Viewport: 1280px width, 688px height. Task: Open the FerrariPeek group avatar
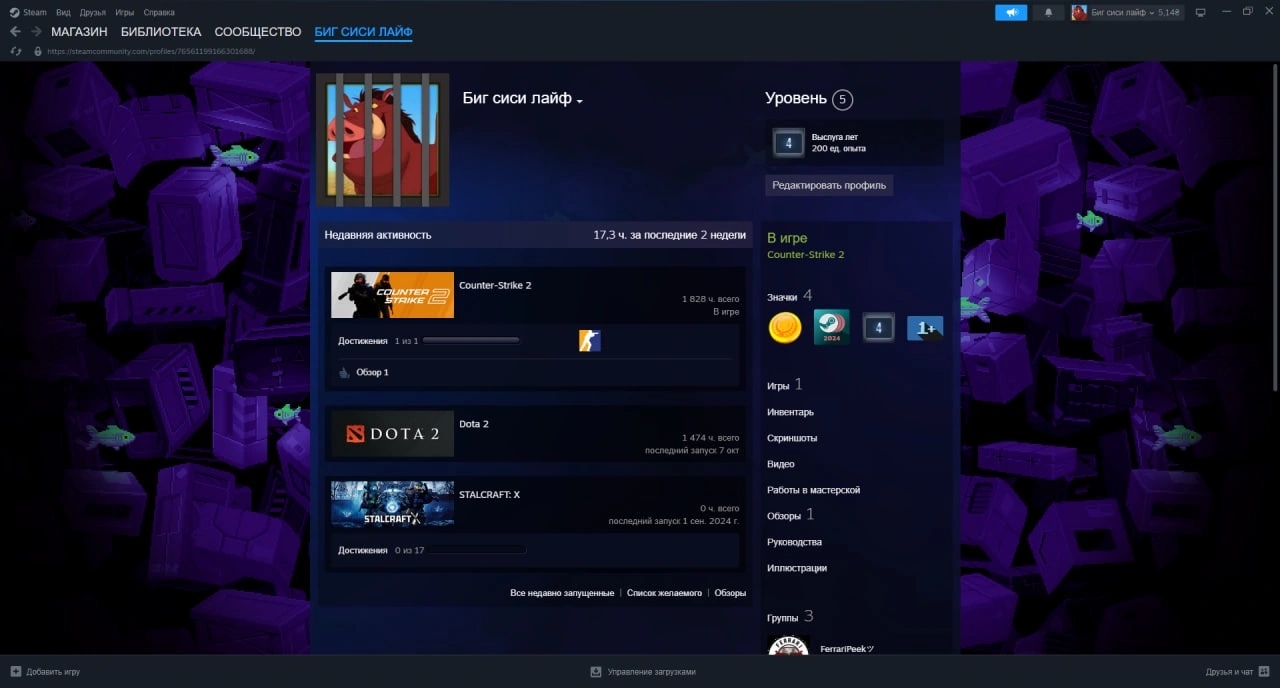788,646
